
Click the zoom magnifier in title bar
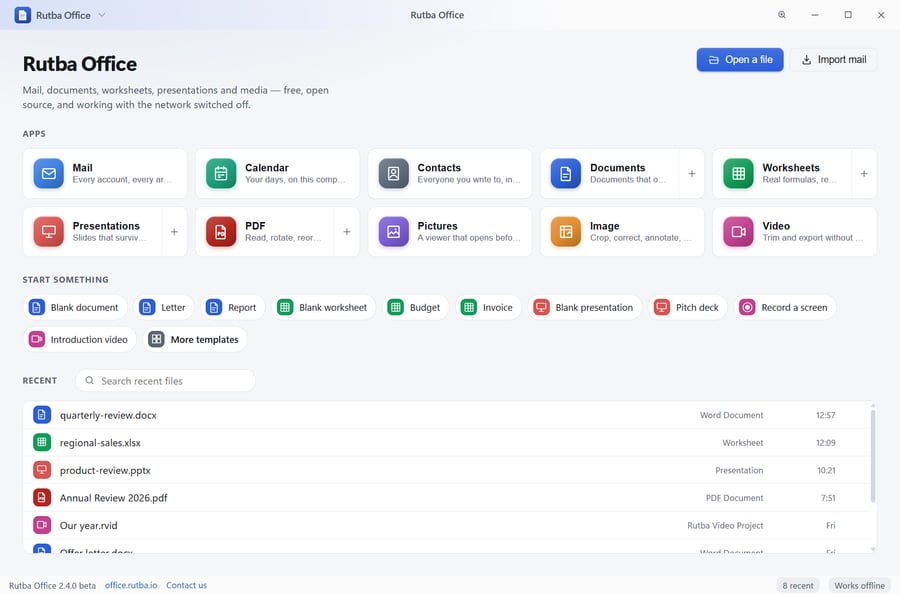pos(782,15)
